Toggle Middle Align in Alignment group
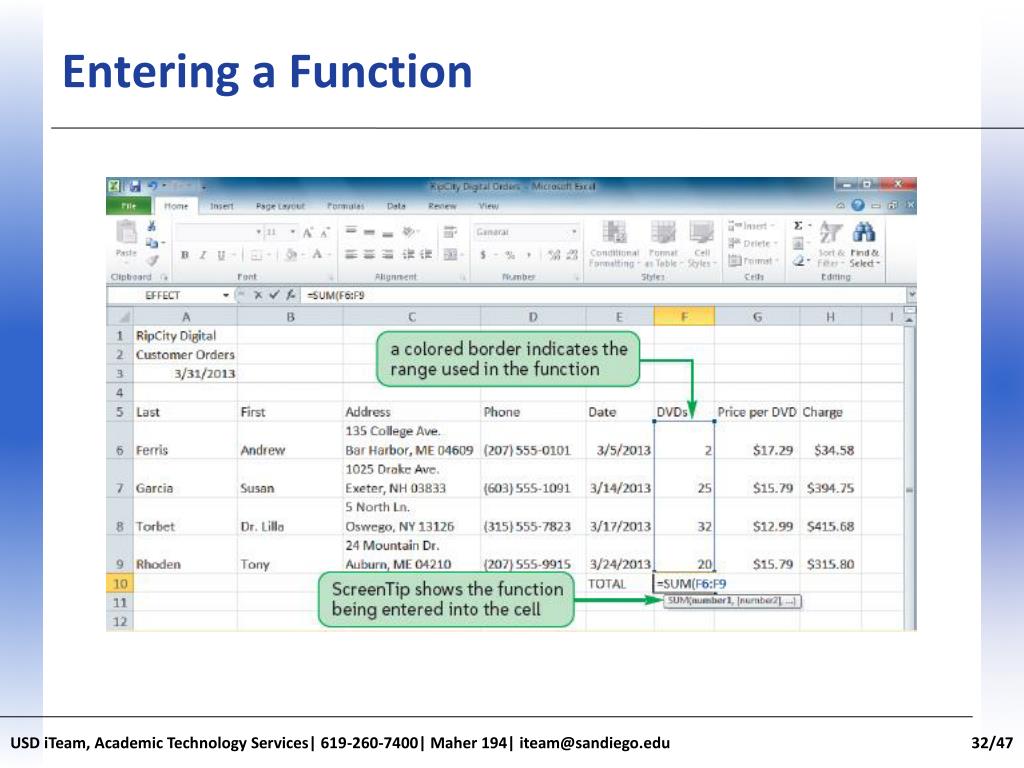The width and height of the screenshot is (1024, 768). pos(370,232)
